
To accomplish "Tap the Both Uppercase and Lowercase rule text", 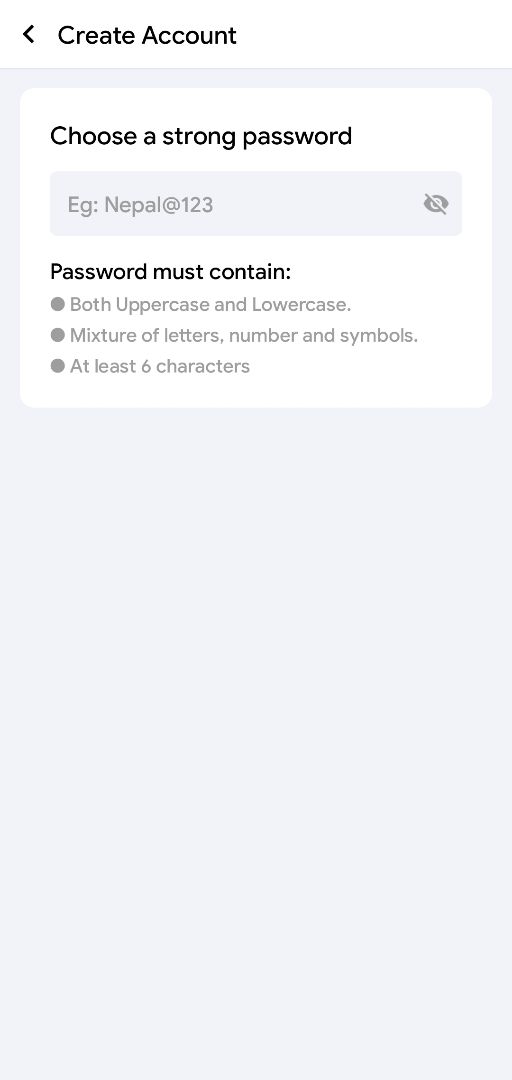I will coord(210,305).
